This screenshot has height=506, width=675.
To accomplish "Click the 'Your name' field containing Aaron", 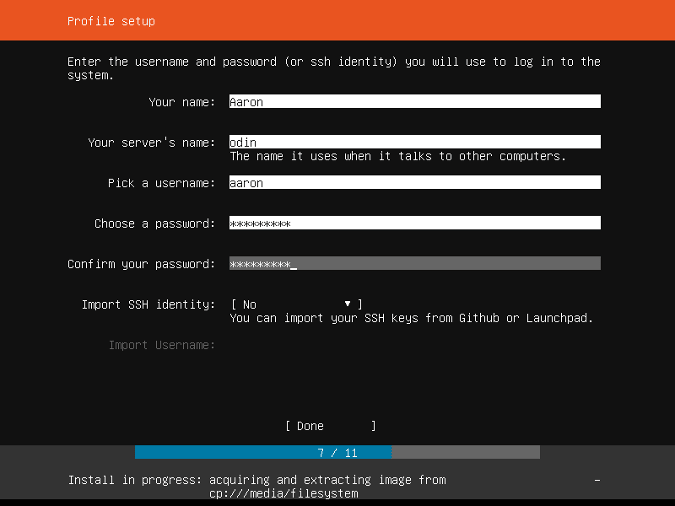I will click(x=414, y=102).
